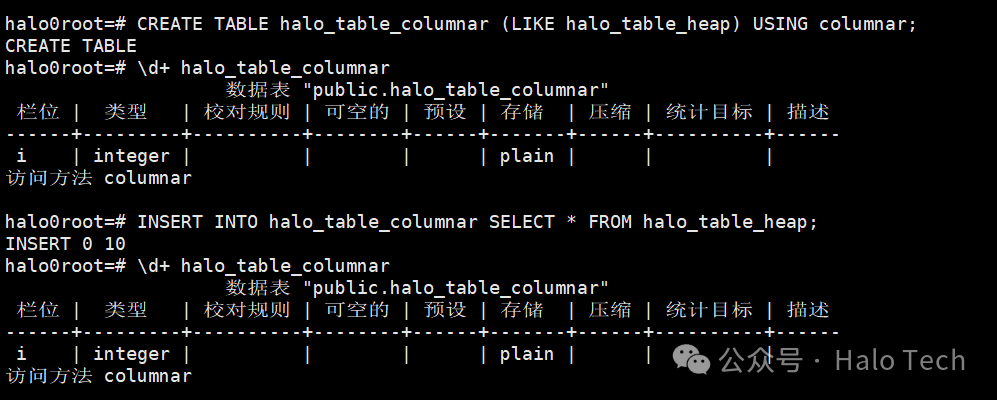Click the 存储 header in second table
Image resolution: width=997 pixels, height=400 pixels.
tap(521, 310)
